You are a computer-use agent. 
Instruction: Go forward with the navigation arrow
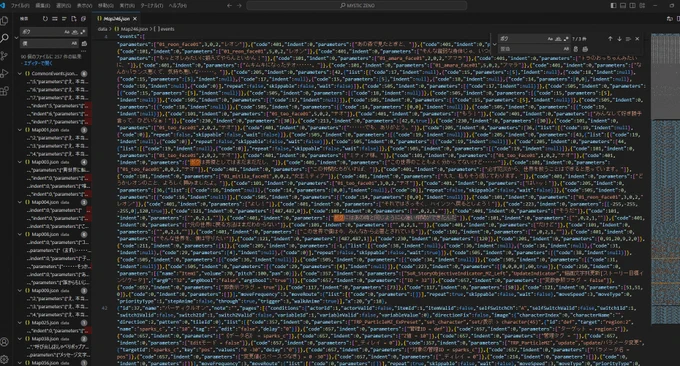(x=239, y=6)
